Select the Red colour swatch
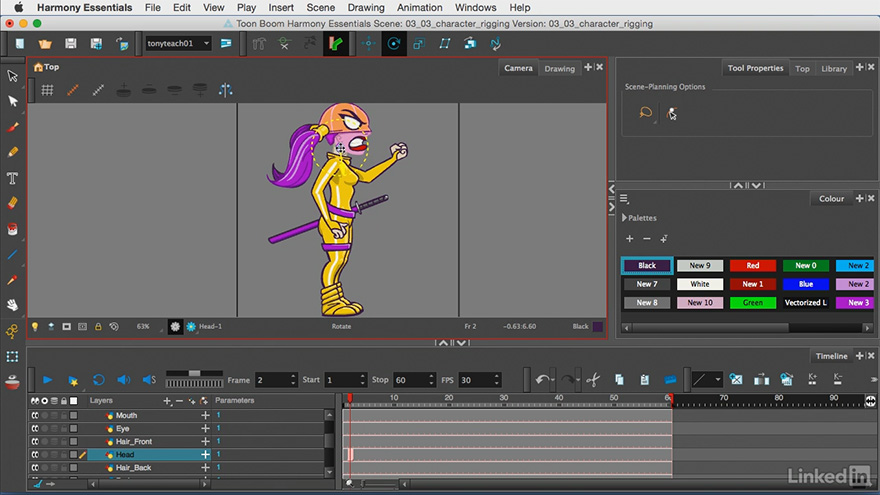Screen dimensions: 880x495 (752, 265)
